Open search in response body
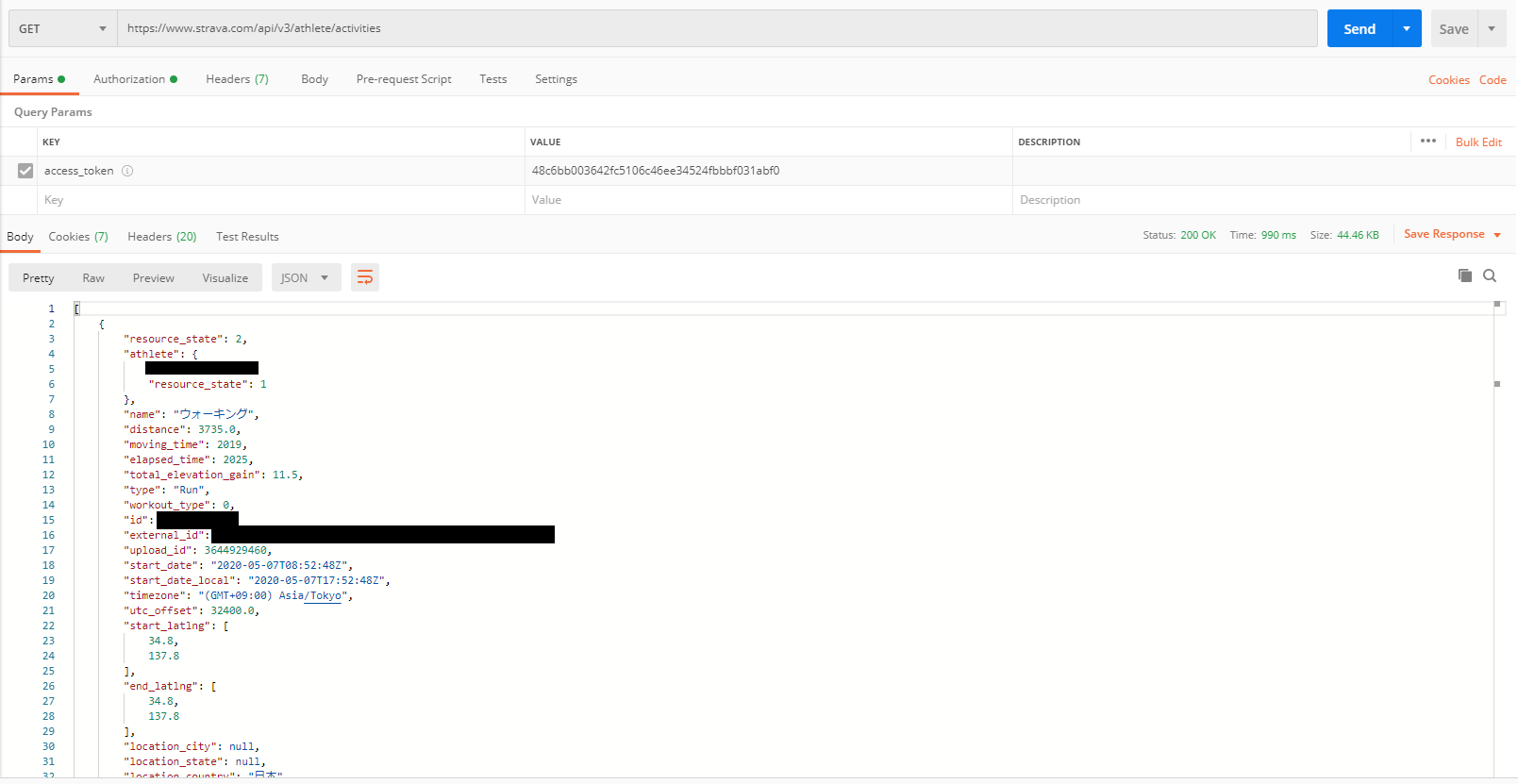This screenshot has width=1518, height=784. [1490, 275]
